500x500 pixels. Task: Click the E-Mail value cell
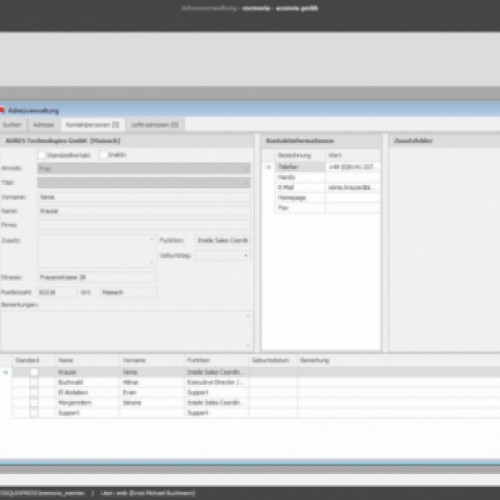click(x=353, y=187)
